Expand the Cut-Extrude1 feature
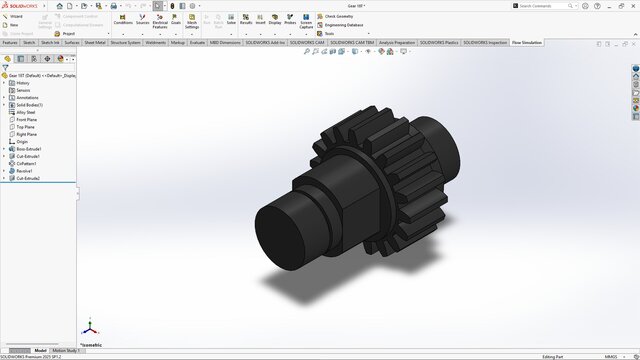640x360 pixels. pyautogui.click(x=4, y=156)
